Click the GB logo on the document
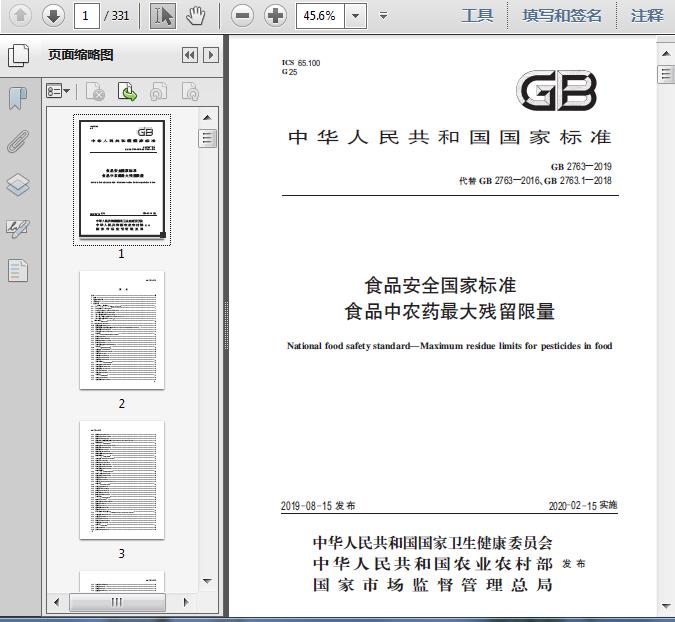The image size is (675, 622). click(556, 91)
